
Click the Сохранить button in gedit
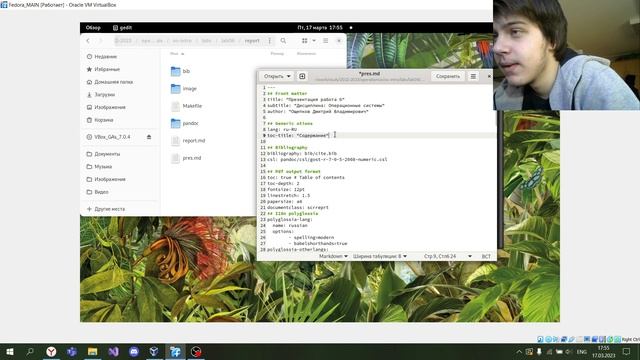(448, 76)
